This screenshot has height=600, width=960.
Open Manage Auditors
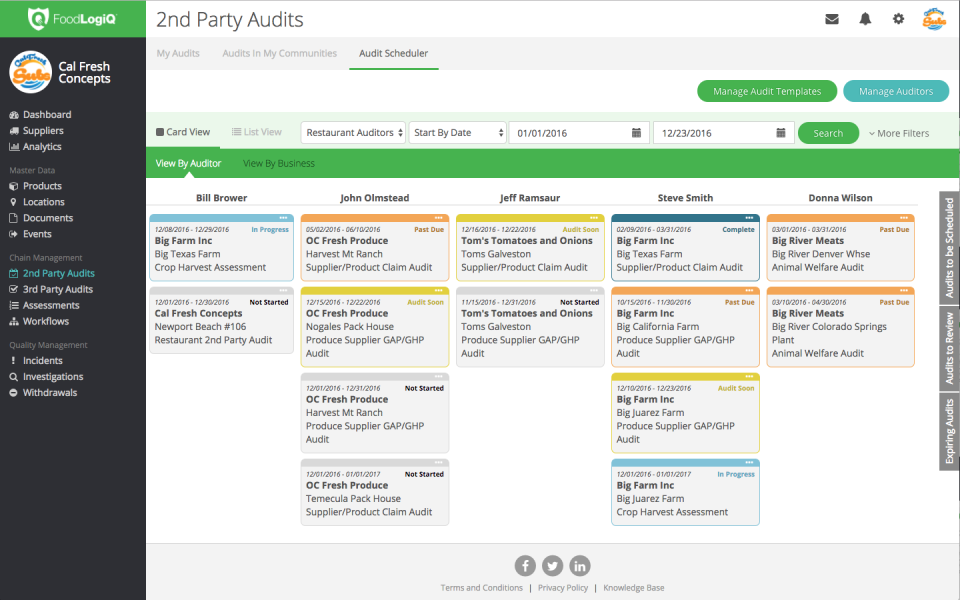click(x=895, y=90)
